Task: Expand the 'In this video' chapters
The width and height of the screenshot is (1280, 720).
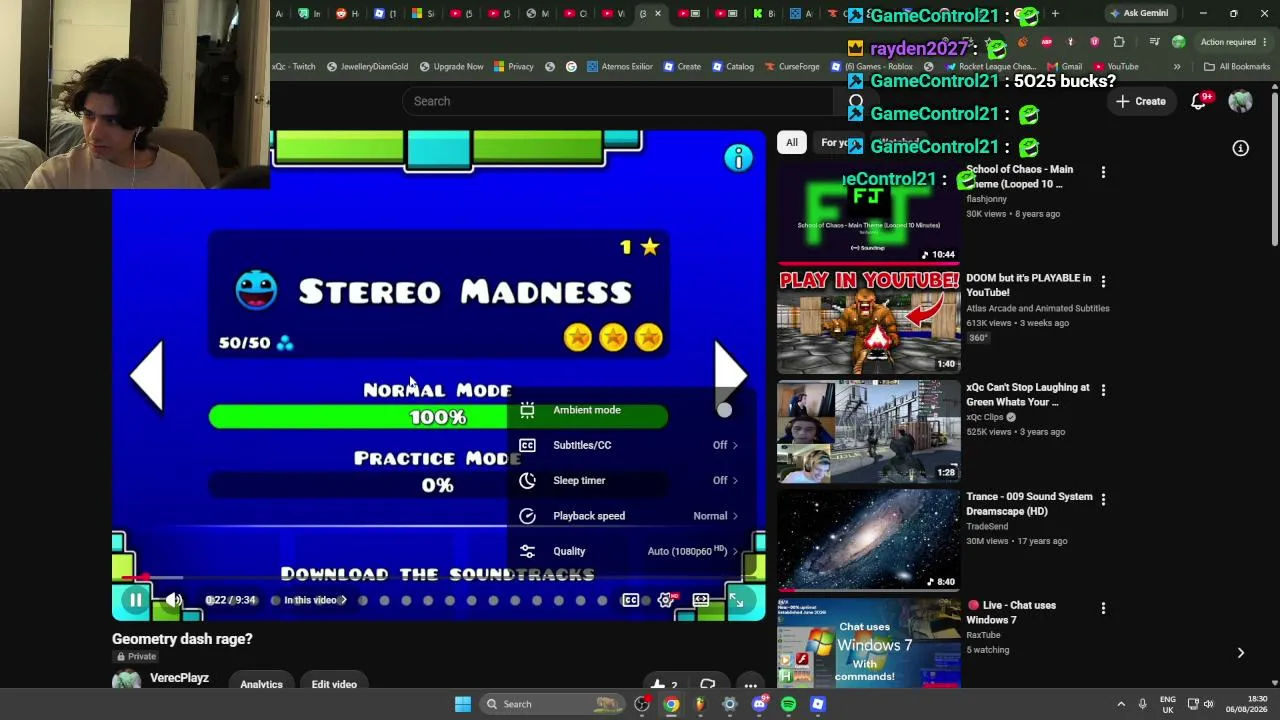Action: (315, 600)
